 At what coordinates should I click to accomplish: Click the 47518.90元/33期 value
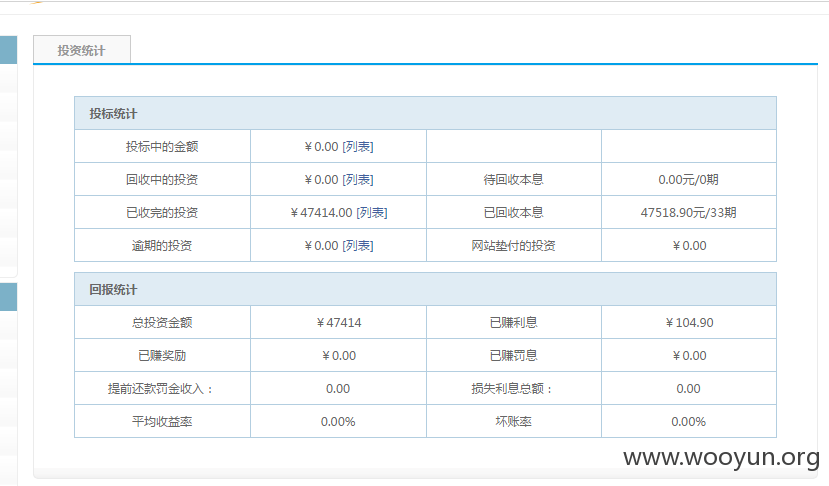[x=688, y=213]
